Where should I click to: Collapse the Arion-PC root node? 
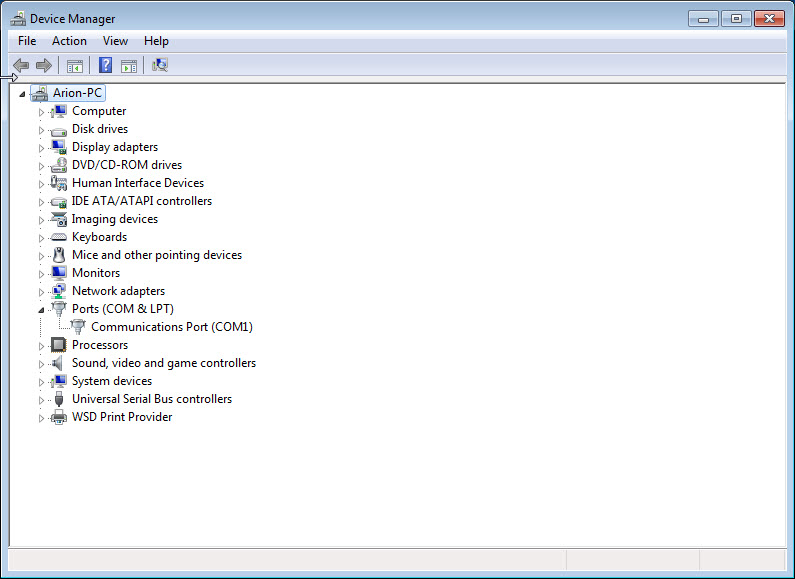[22, 94]
